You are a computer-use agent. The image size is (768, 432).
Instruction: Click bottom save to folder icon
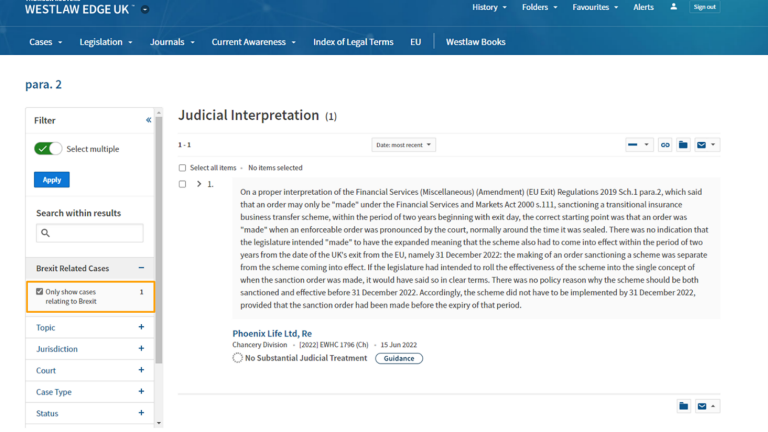click(684, 406)
